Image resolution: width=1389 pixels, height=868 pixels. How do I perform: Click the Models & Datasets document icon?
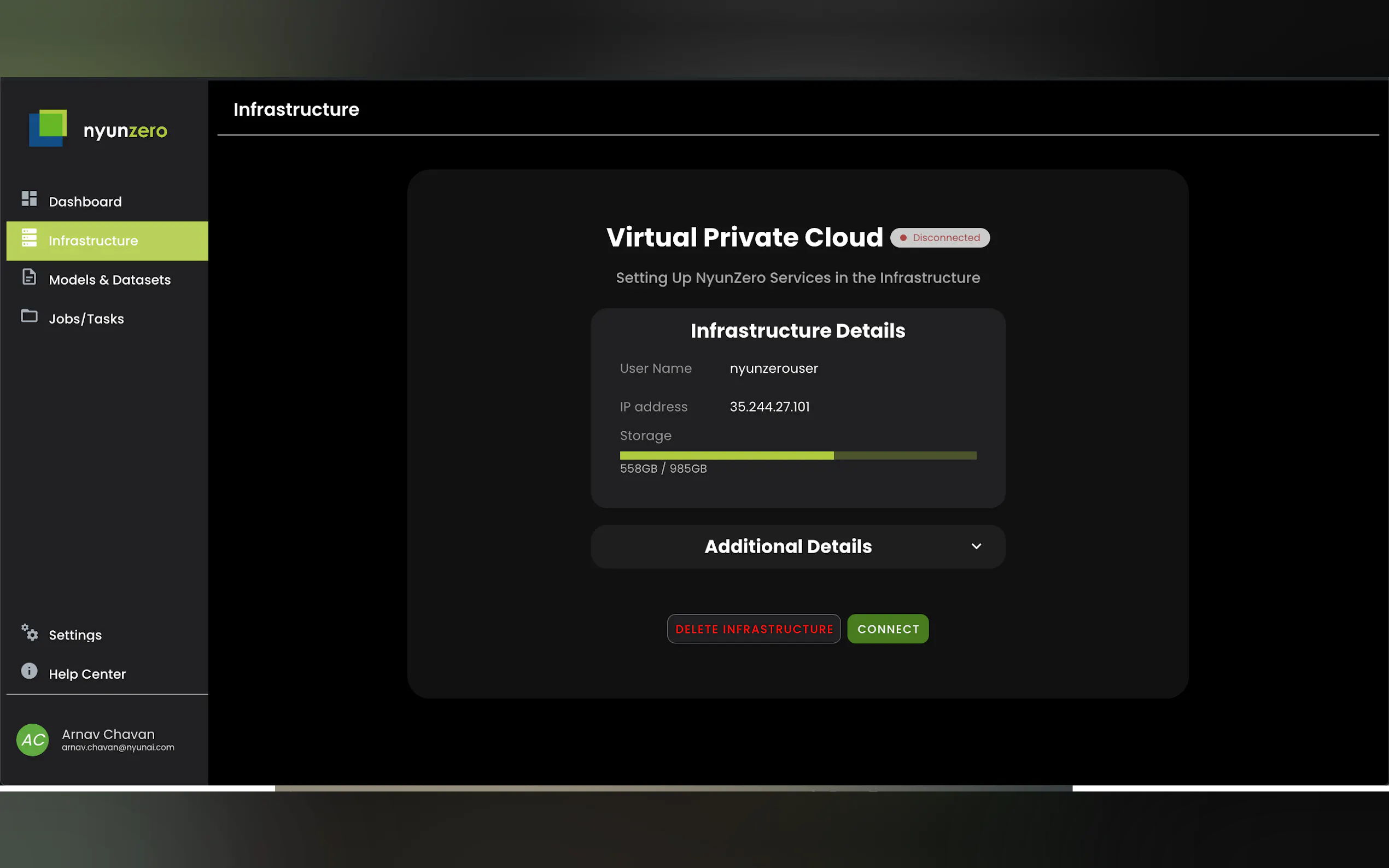[29, 277]
